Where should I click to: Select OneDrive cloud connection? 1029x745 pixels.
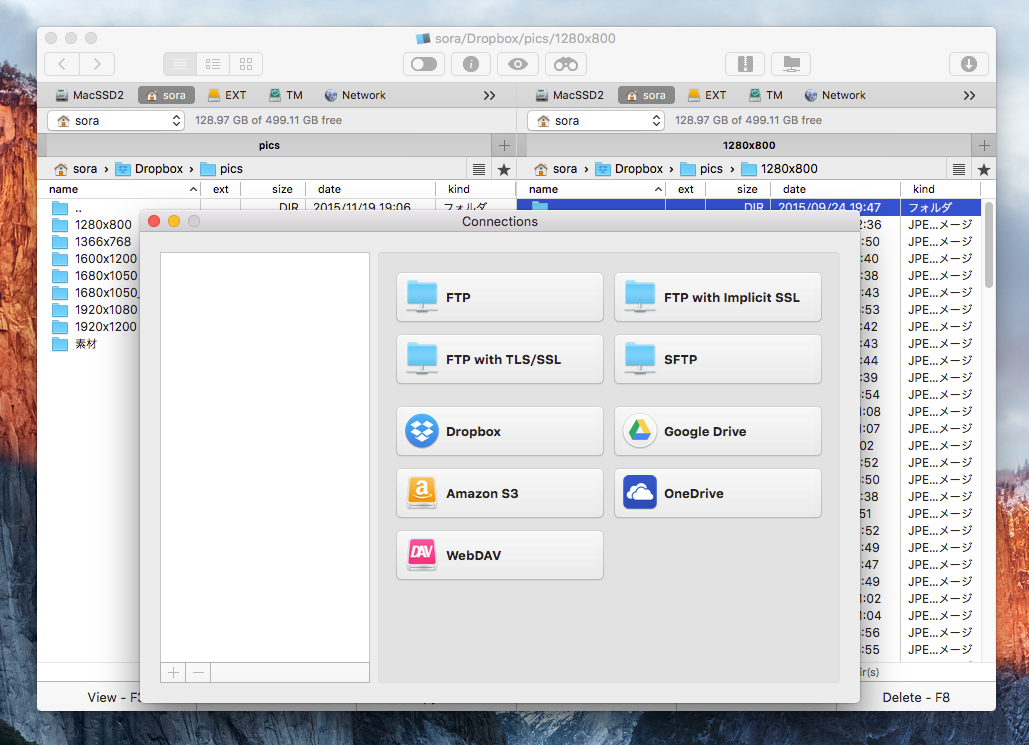[717, 493]
